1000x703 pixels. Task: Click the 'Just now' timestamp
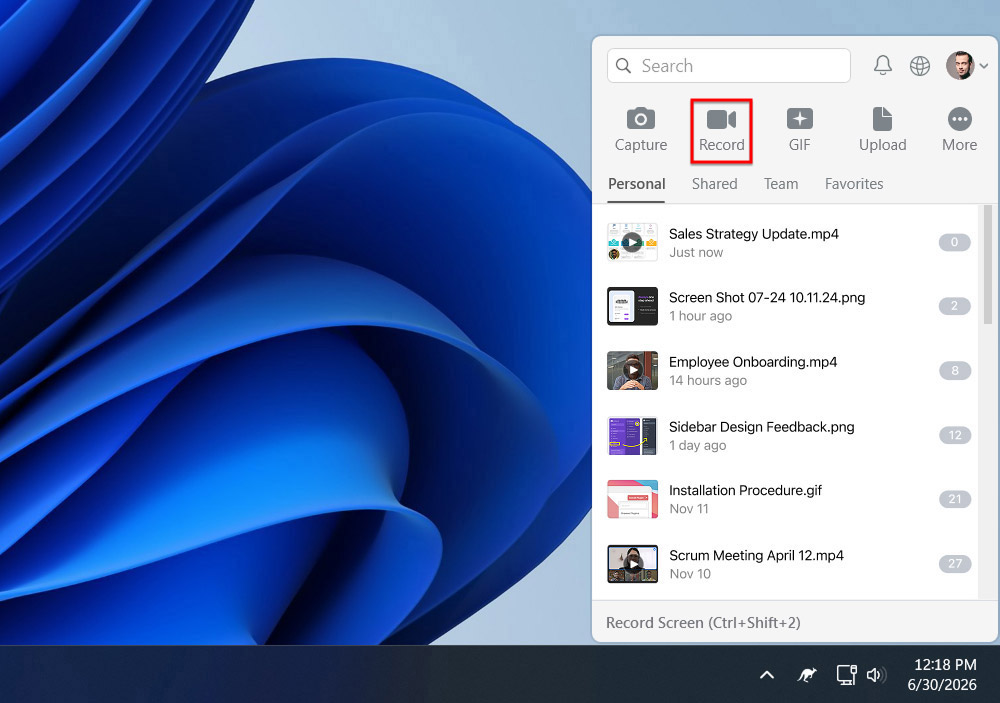(696, 253)
